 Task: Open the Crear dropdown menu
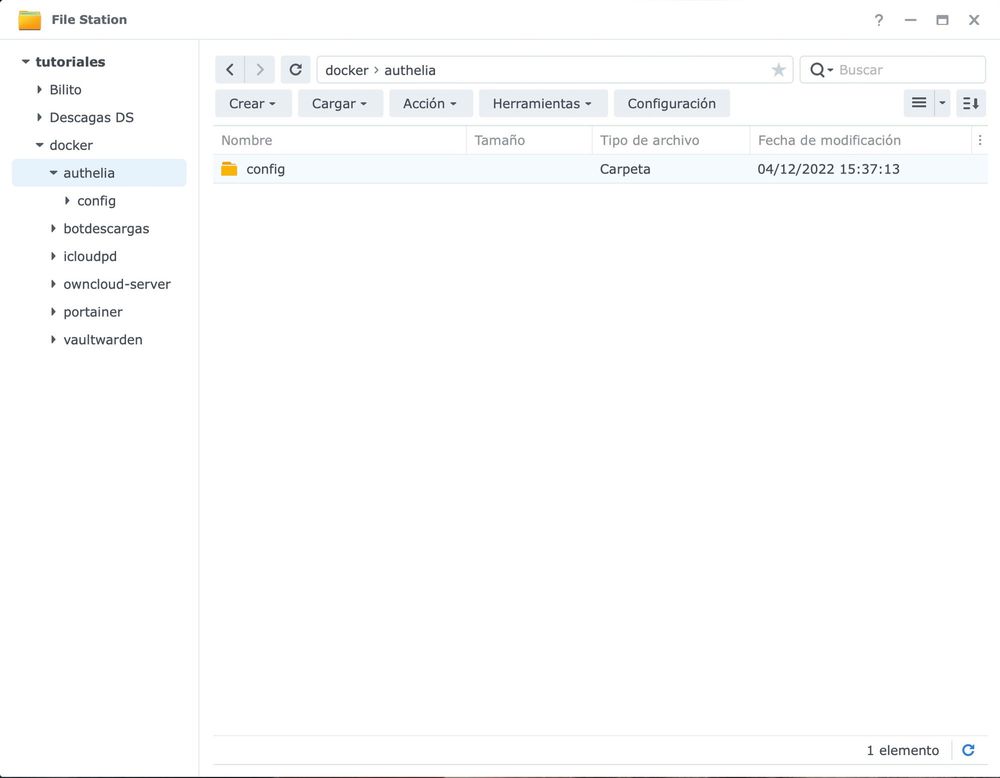coord(252,102)
